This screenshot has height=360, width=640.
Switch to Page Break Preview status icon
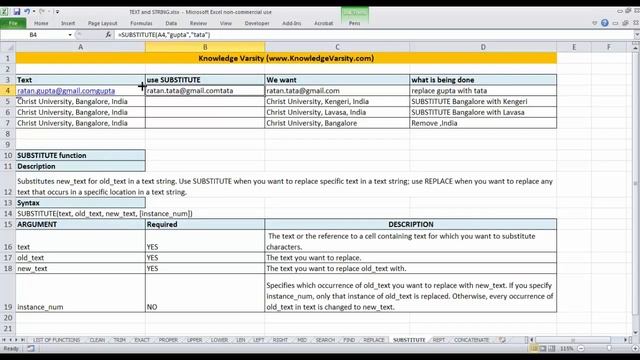551,349
